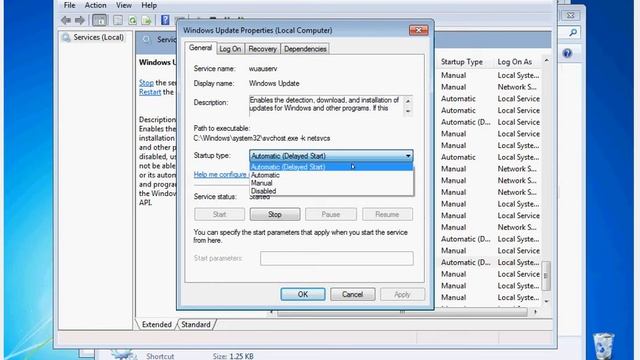The height and width of the screenshot is (360, 640).
Task: Sort by the Startup Type column header
Action: click(x=462, y=62)
